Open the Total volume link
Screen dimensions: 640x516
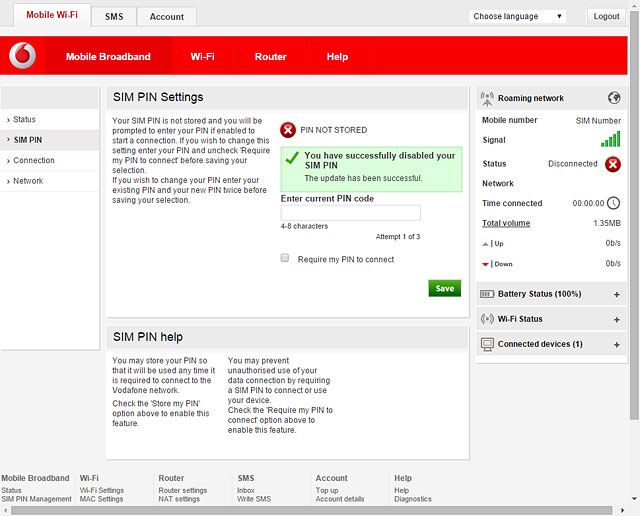point(506,223)
